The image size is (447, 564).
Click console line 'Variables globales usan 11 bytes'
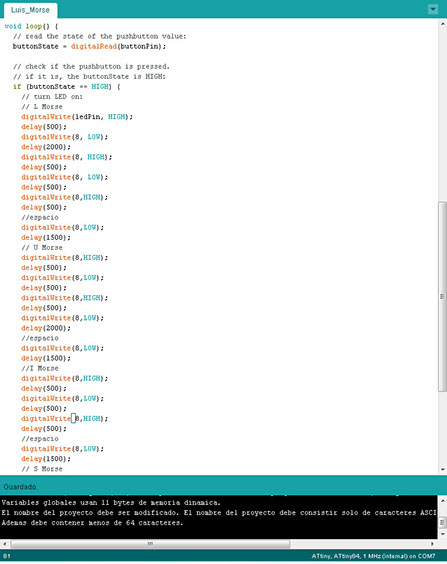tap(111, 503)
